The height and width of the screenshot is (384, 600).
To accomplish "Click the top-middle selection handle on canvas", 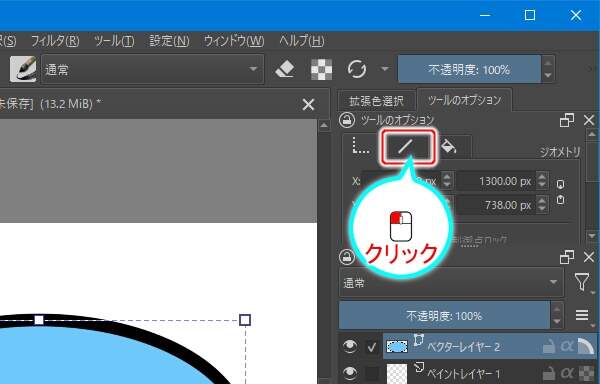I will [39, 320].
